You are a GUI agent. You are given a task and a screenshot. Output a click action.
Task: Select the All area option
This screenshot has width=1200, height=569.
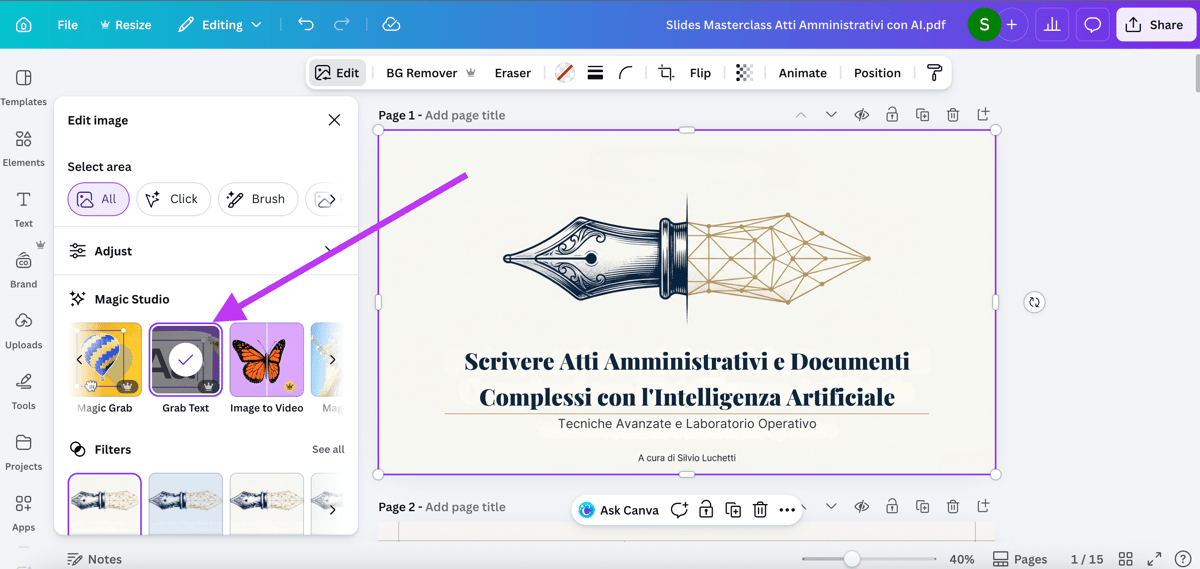pyautogui.click(x=98, y=199)
